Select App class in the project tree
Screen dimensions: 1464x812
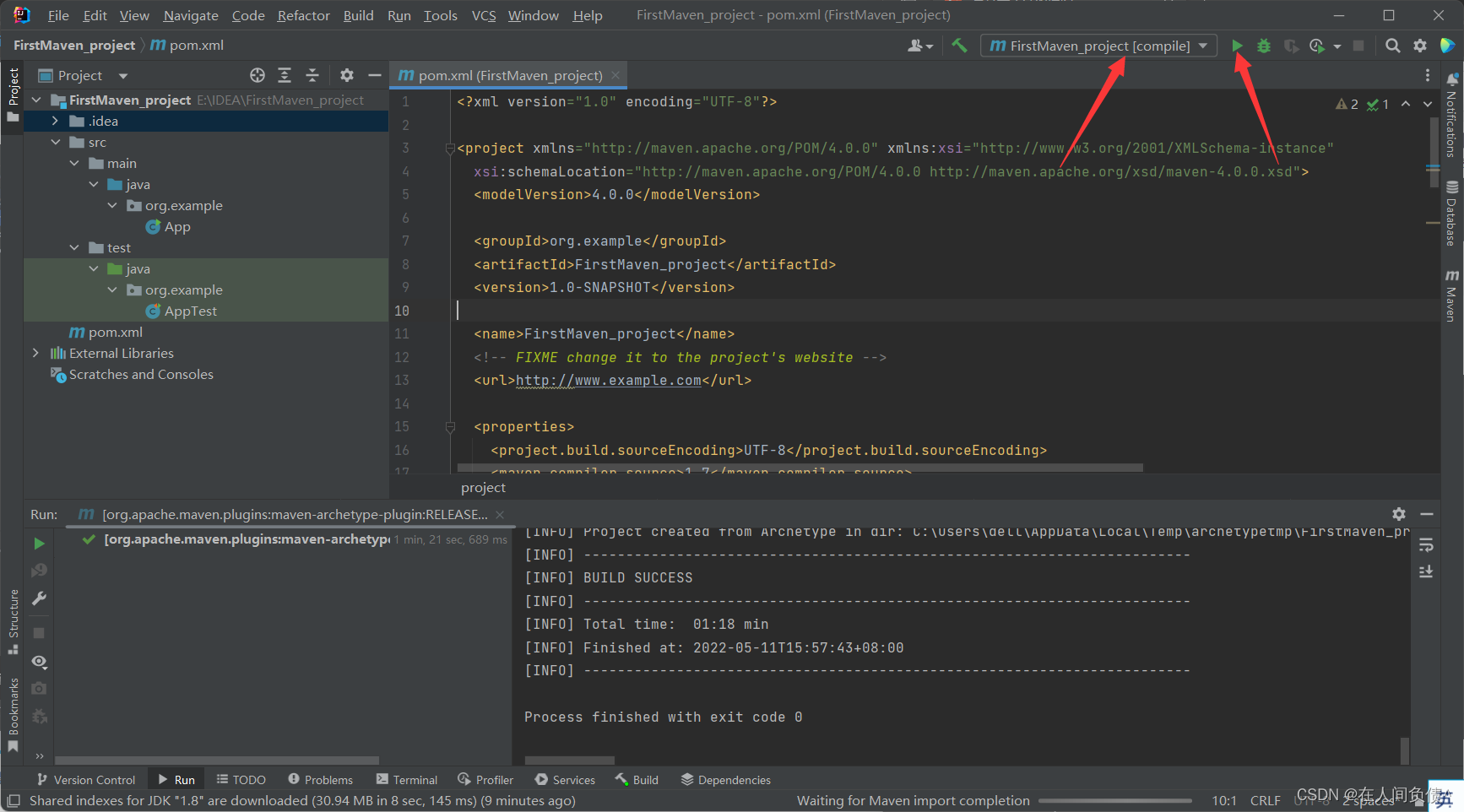point(168,226)
